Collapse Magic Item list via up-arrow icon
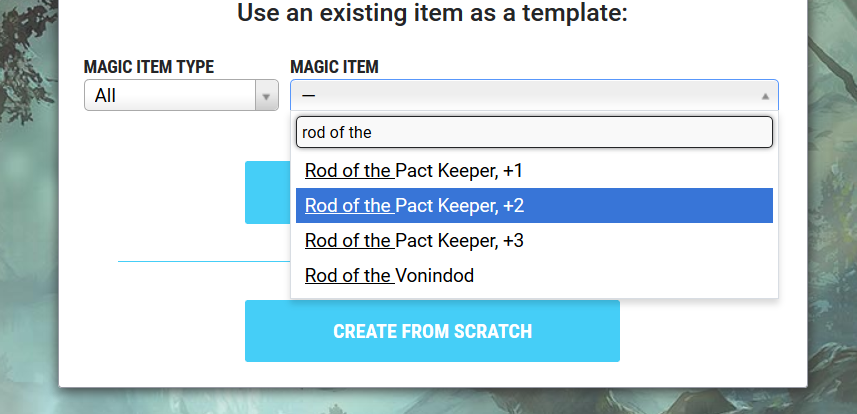The height and width of the screenshot is (414, 857). [x=765, y=96]
